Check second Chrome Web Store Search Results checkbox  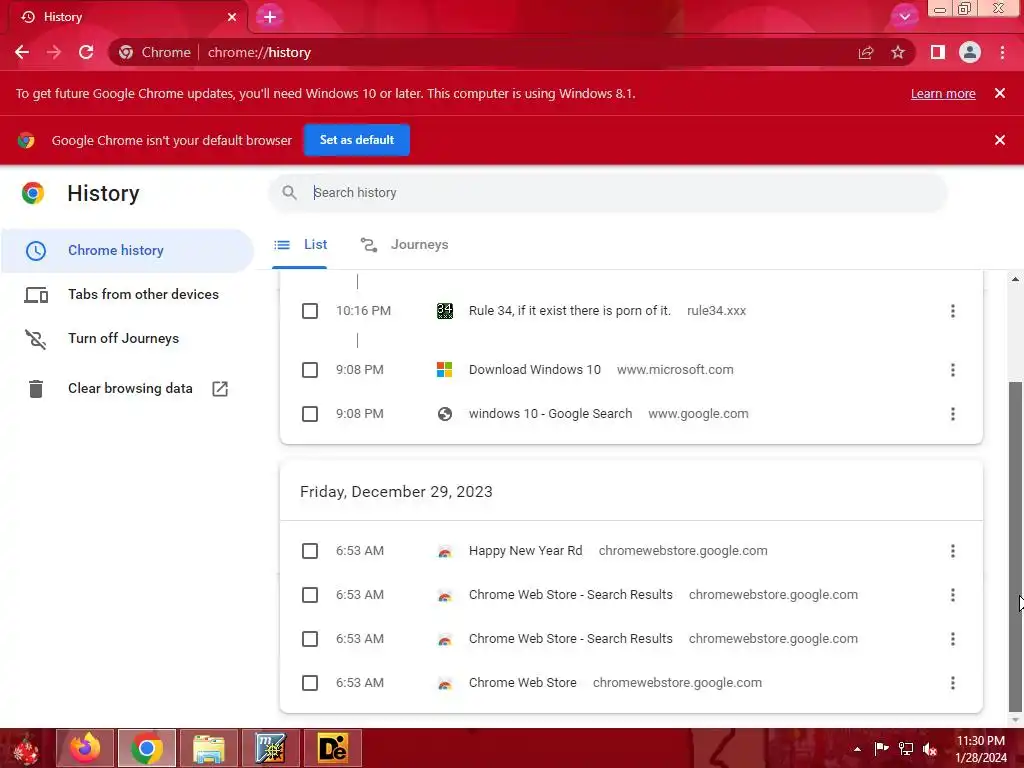(310, 639)
